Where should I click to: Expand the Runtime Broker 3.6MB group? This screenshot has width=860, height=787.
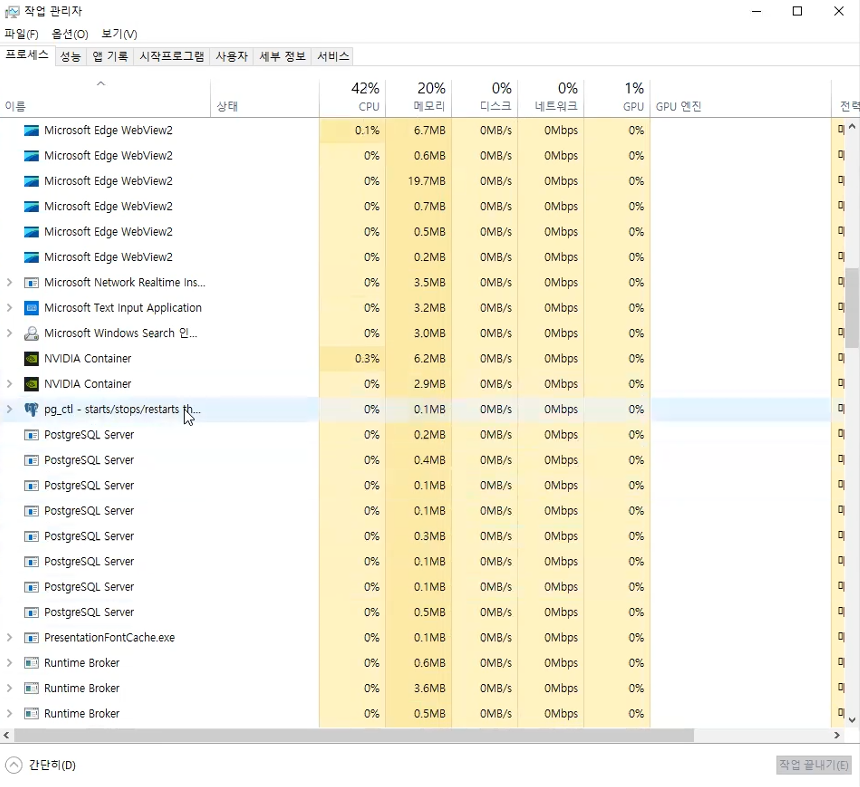click(x=9, y=688)
